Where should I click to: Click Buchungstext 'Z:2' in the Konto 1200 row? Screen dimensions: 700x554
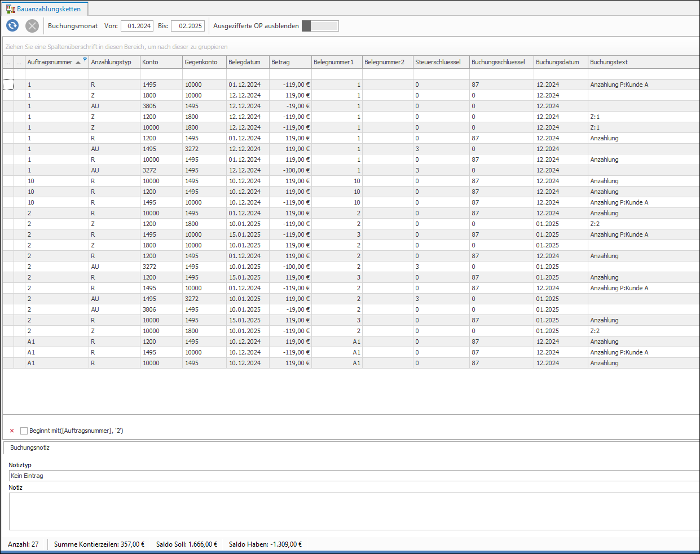point(595,224)
